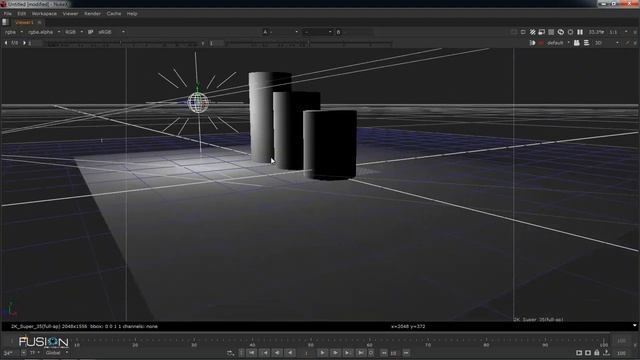Toggle the proxy mode icon
This screenshot has width=640, height=360.
coord(542,32)
